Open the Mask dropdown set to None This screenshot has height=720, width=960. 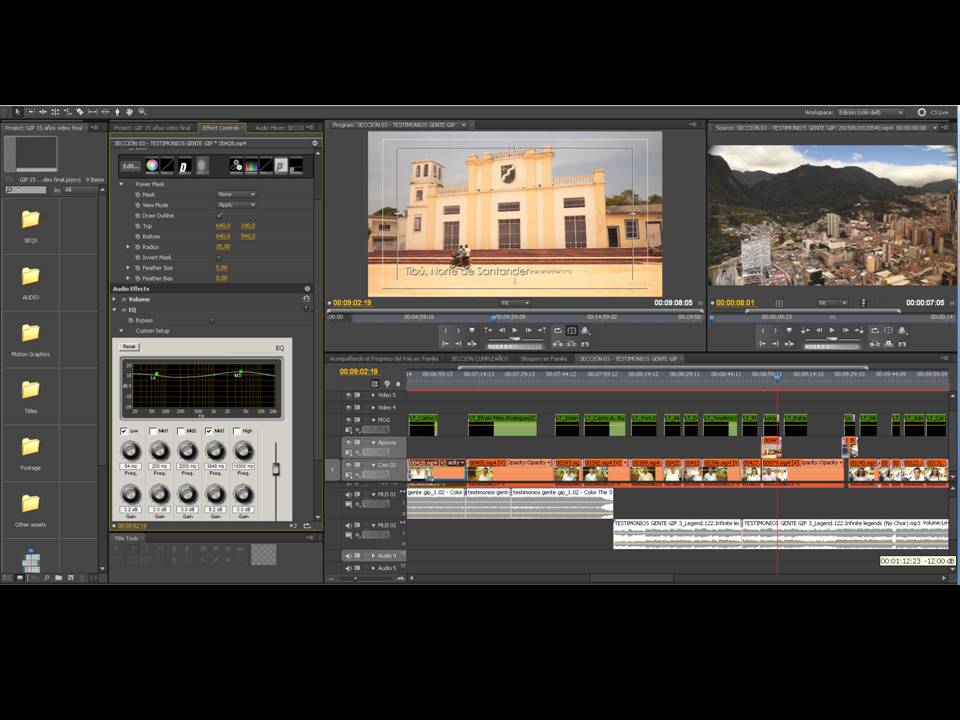[236, 194]
